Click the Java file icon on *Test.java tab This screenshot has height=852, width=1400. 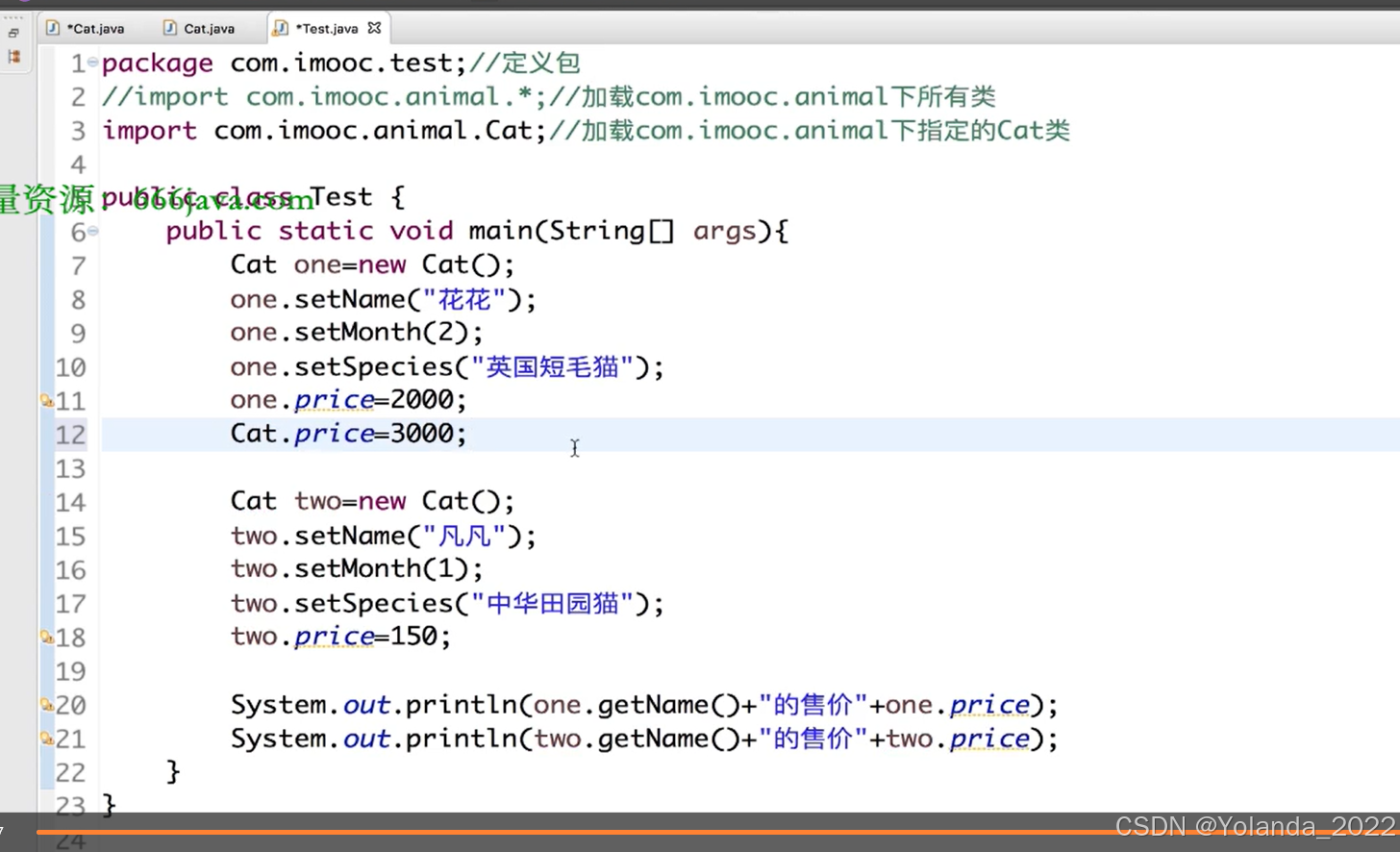[x=281, y=28]
